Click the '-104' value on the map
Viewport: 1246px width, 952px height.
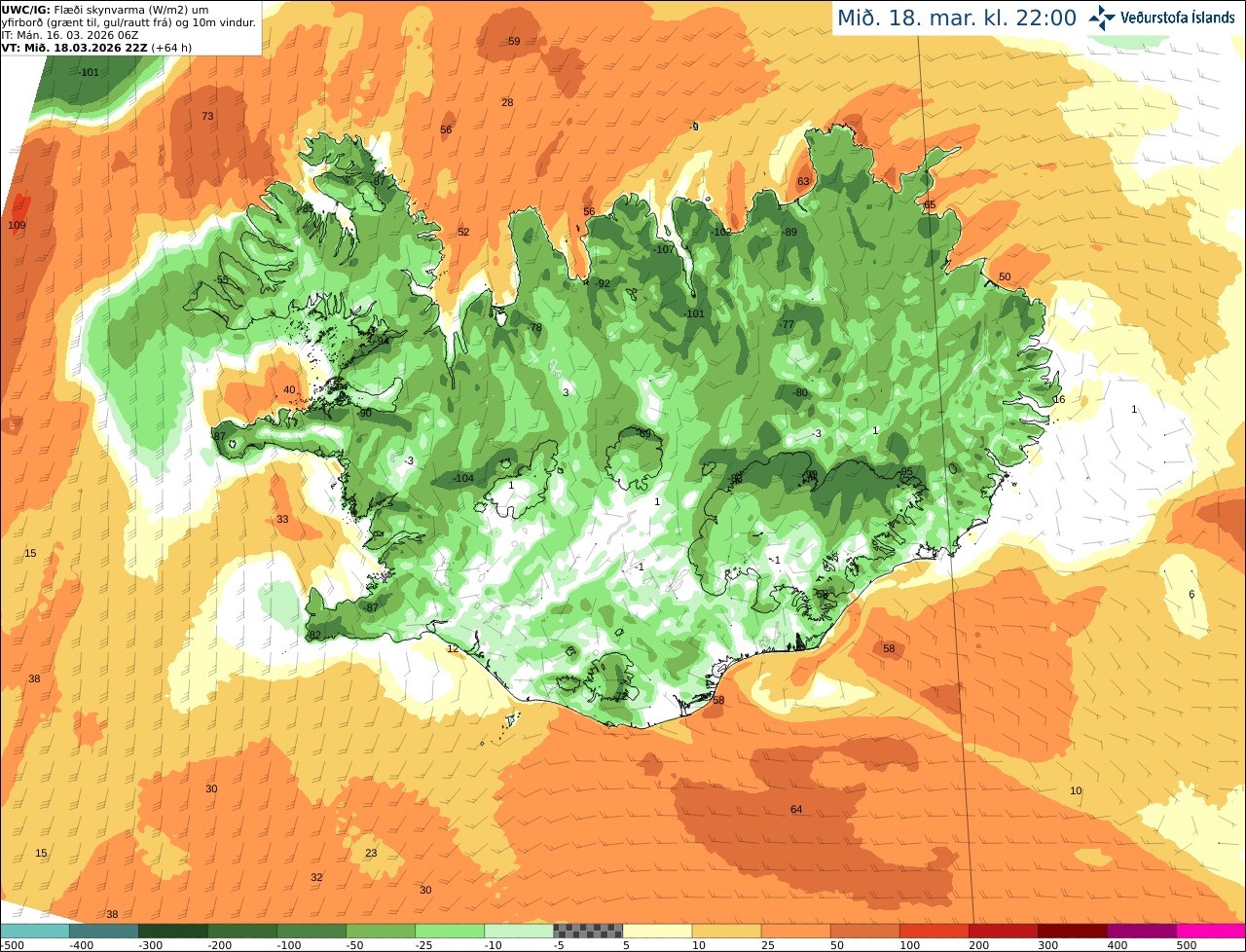(x=463, y=479)
